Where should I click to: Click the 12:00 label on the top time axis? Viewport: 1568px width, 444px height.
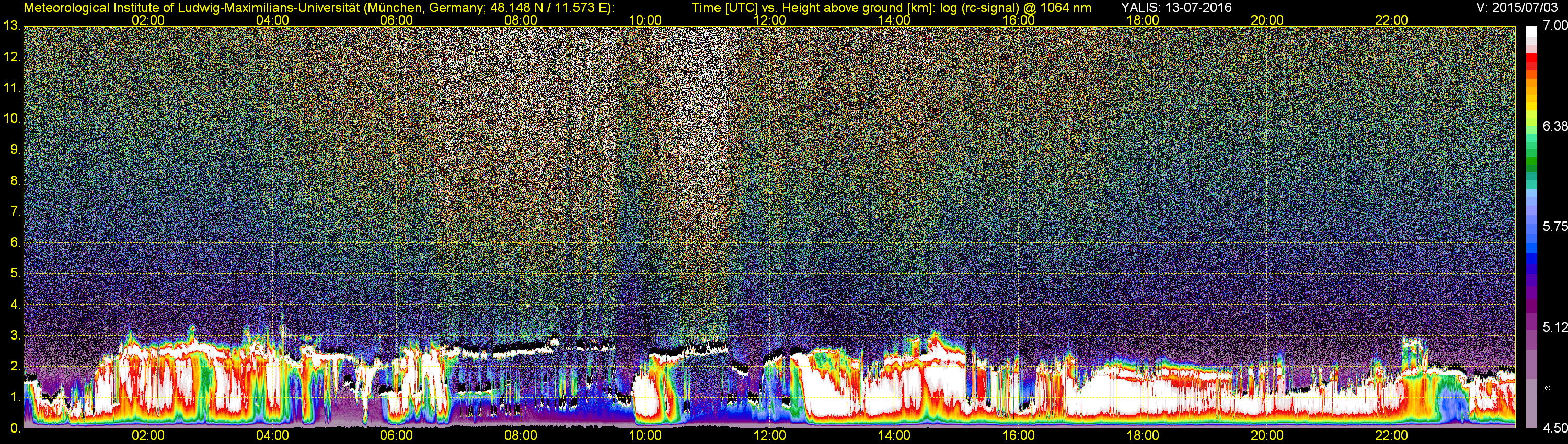coord(769,20)
